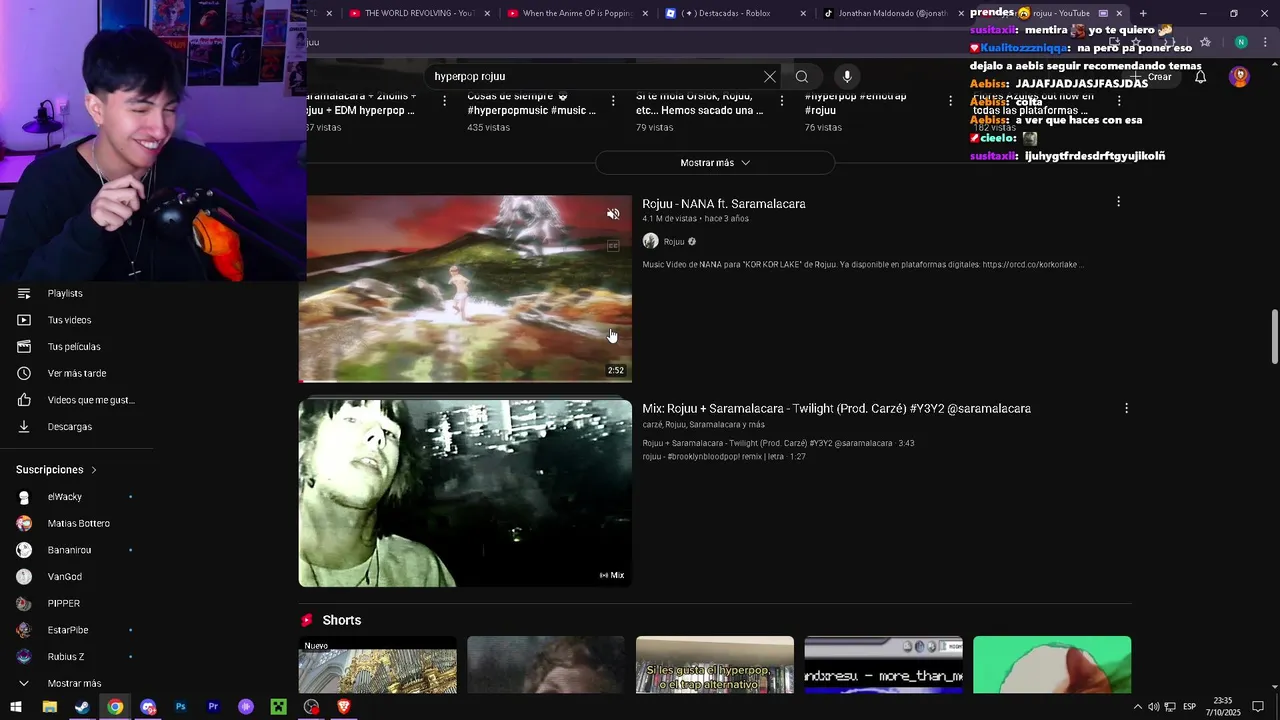Open Premiere Pro from the taskbar
This screenshot has width=1280, height=720.
coord(213,707)
